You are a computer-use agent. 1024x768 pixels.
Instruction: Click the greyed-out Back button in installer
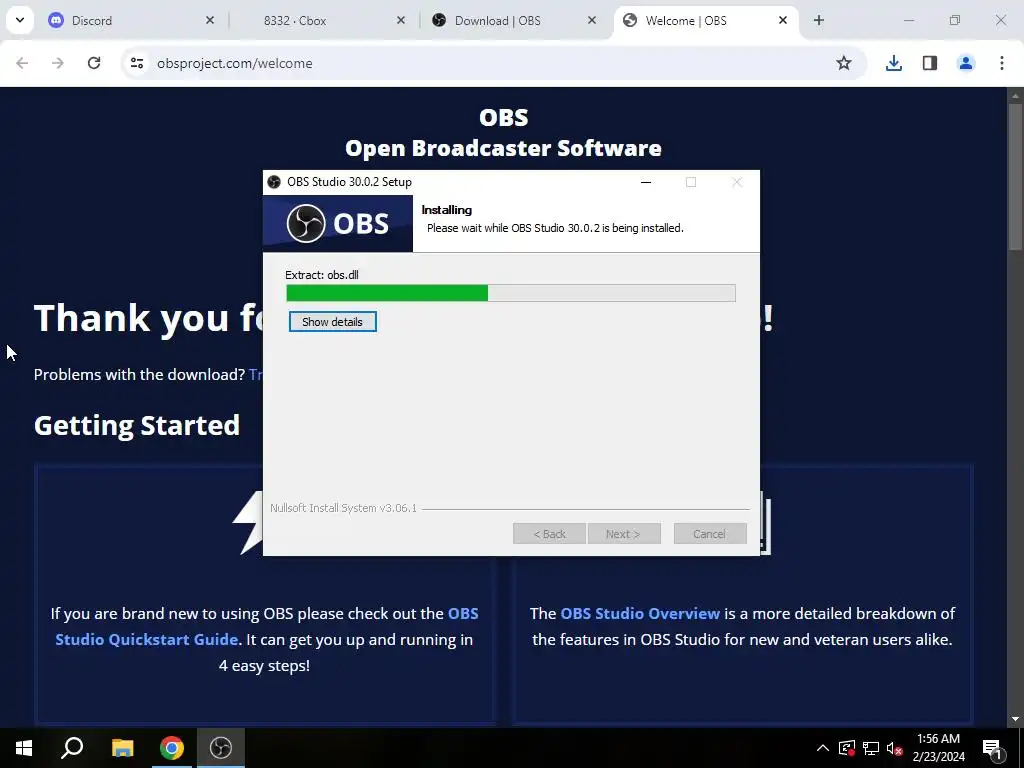click(x=549, y=534)
